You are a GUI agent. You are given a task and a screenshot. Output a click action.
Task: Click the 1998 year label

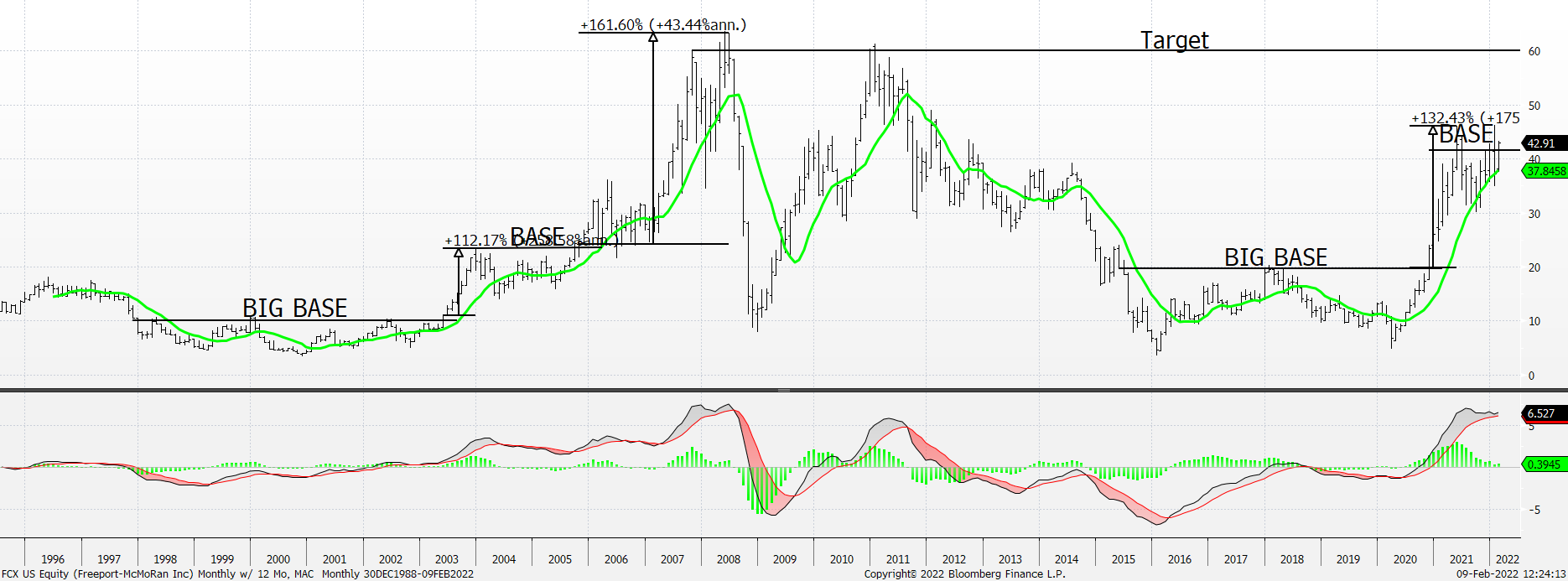point(165,559)
